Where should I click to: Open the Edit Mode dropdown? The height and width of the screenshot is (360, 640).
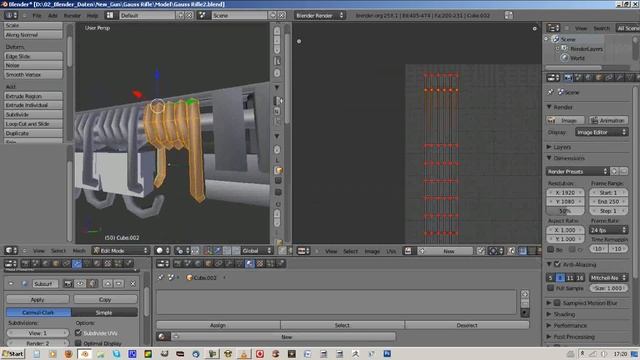coord(120,250)
